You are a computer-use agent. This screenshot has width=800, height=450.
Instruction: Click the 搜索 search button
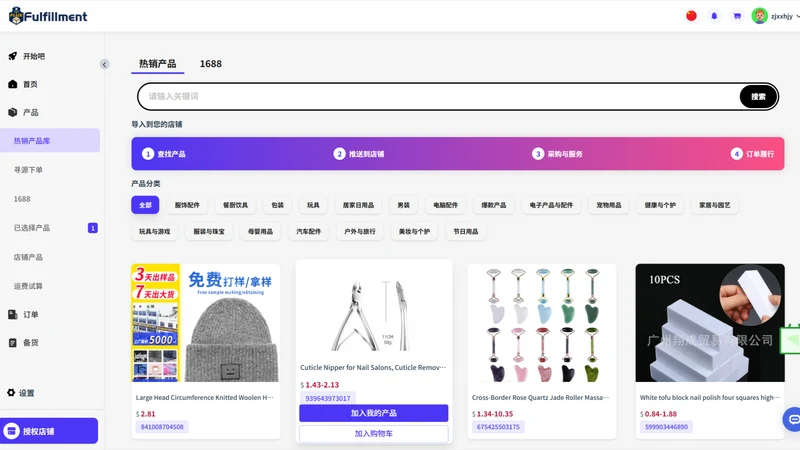pos(758,96)
